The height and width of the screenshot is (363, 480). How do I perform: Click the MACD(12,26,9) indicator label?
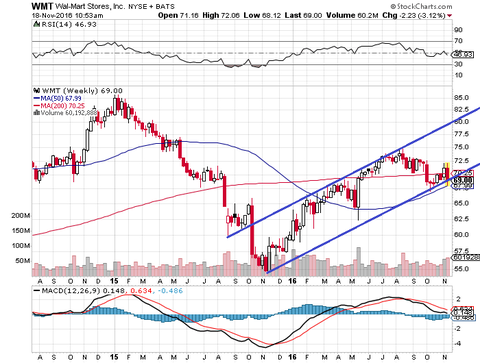tap(71, 291)
